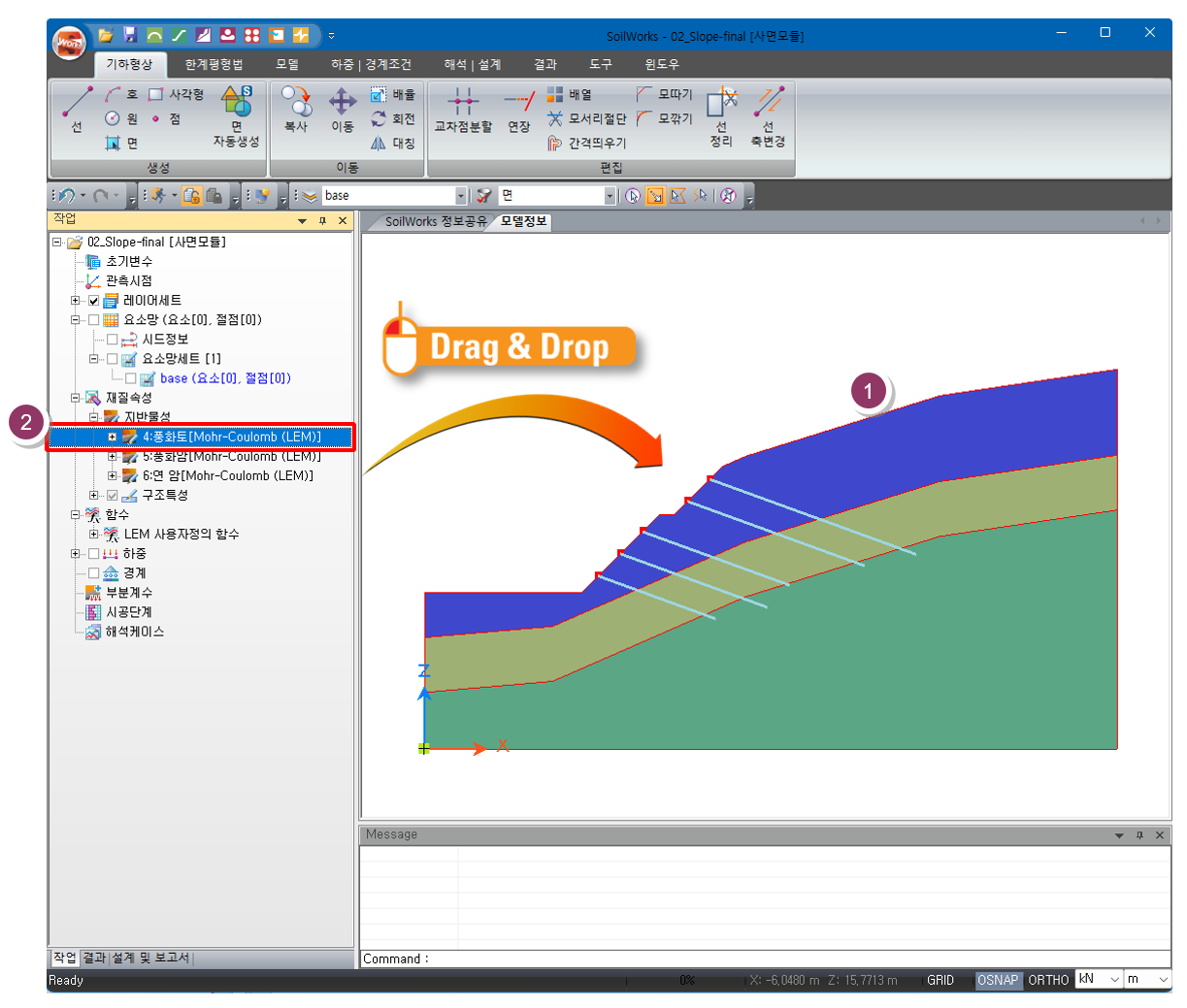Toggle GRID in the status bar

940,980
